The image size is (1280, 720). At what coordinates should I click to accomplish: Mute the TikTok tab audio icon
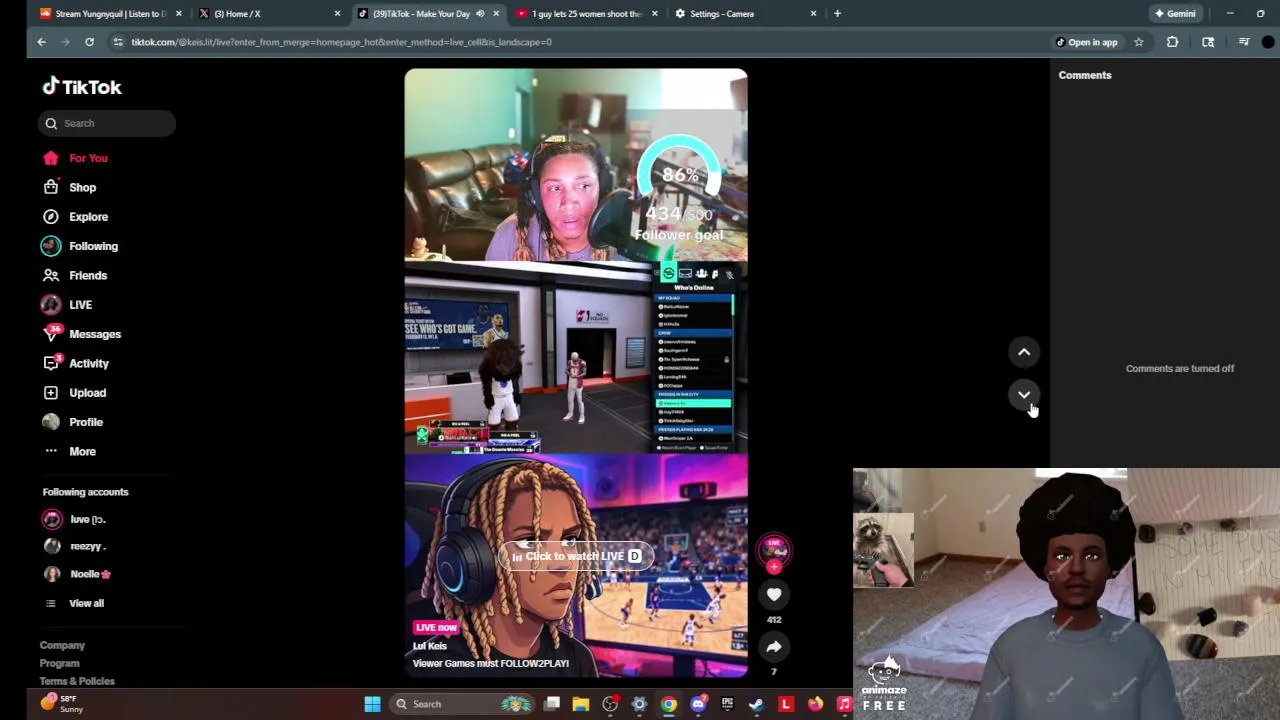point(480,14)
